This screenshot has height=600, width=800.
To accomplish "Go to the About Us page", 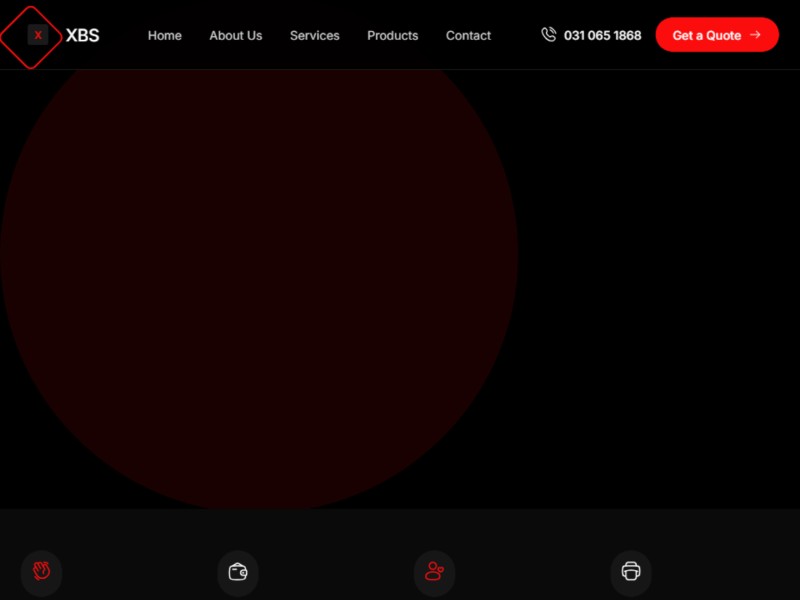I will tap(236, 35).
